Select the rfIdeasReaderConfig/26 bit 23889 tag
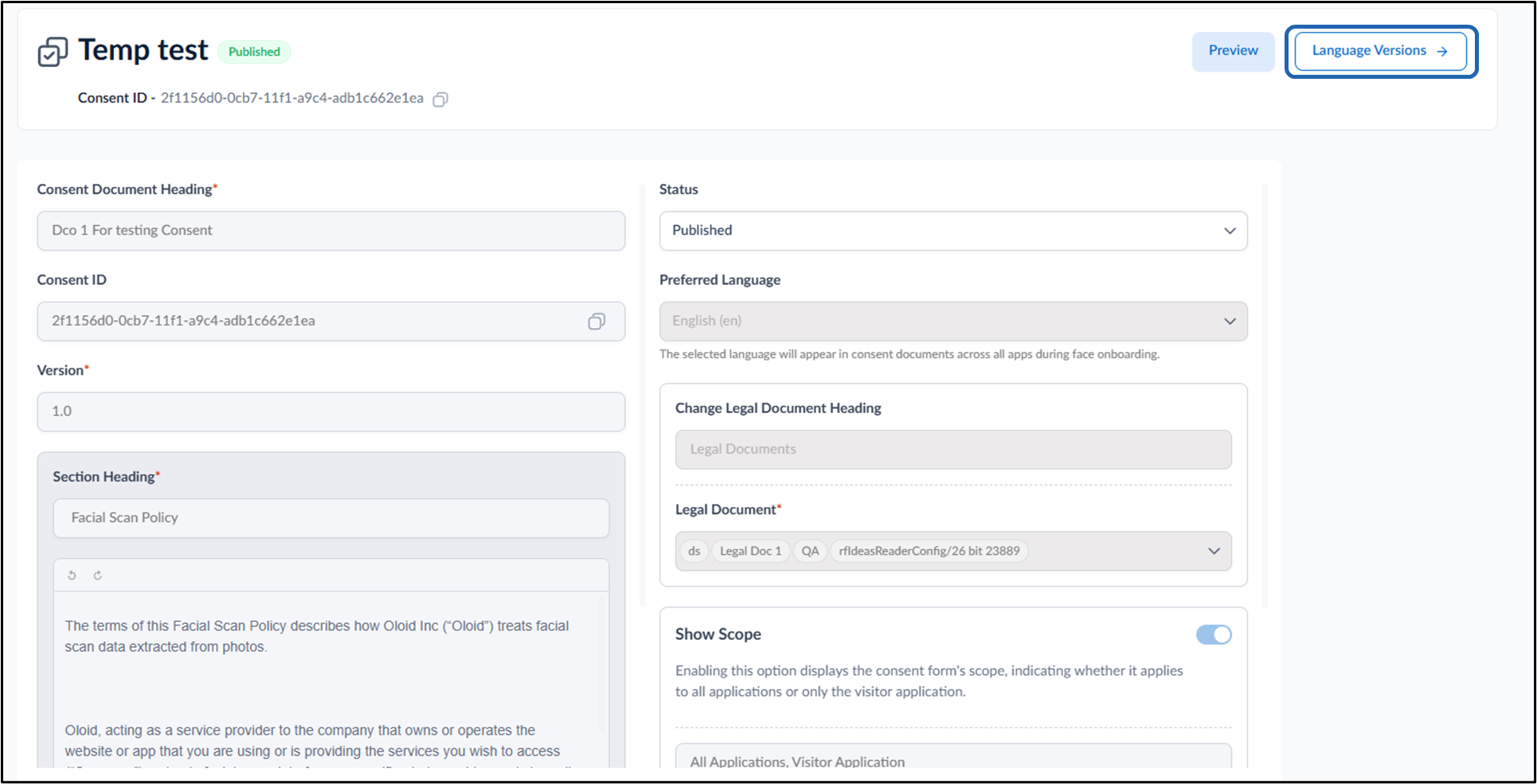1537x784 pixels. pyautogui.click(x=929, y=551)
